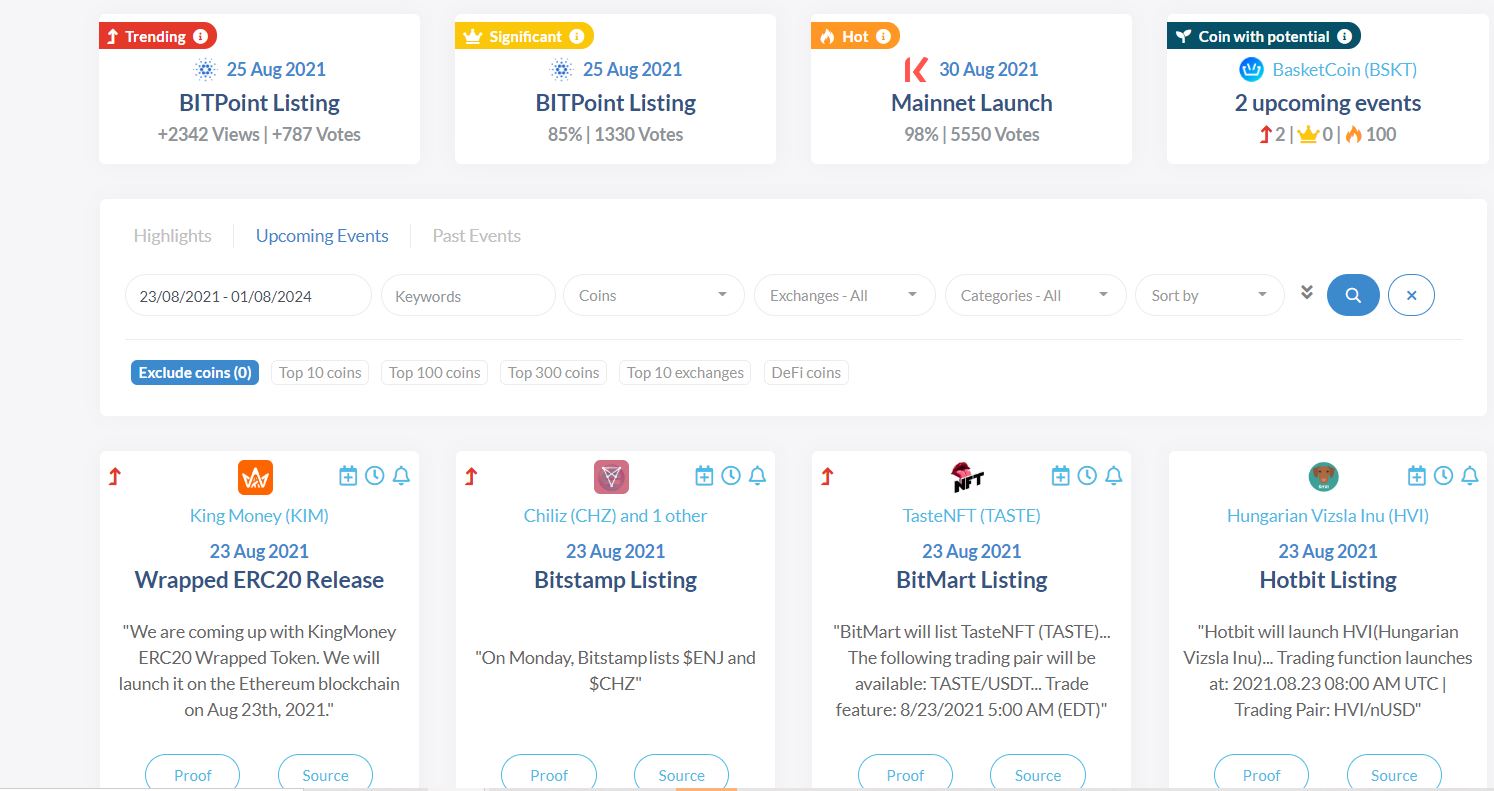Open the Chiliz (CHZ) and 1 other link
The height and width of the screenshot is (791, 1494).
tap(615, 516)
